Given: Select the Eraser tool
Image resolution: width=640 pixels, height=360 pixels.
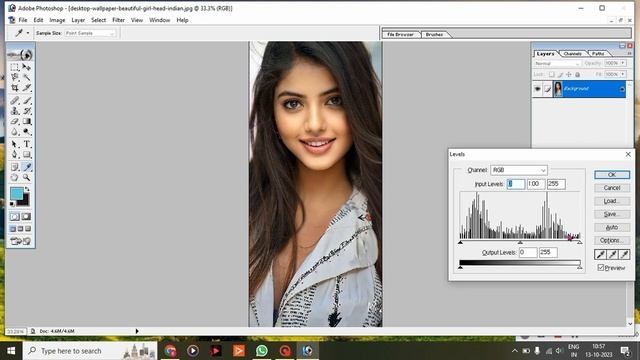Looking at the screenshot, I should tap(15, 122).
